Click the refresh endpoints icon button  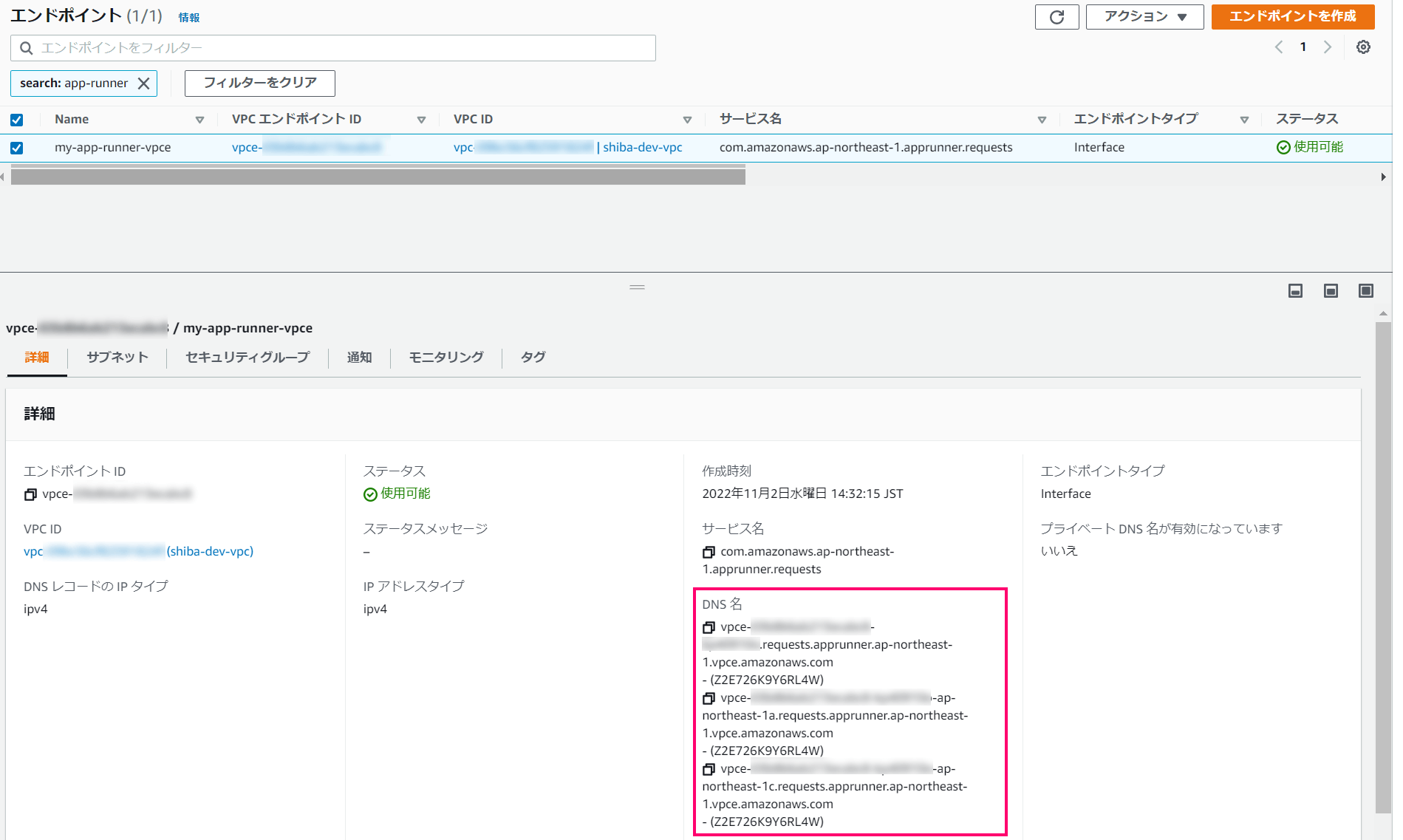point(1056,17)
